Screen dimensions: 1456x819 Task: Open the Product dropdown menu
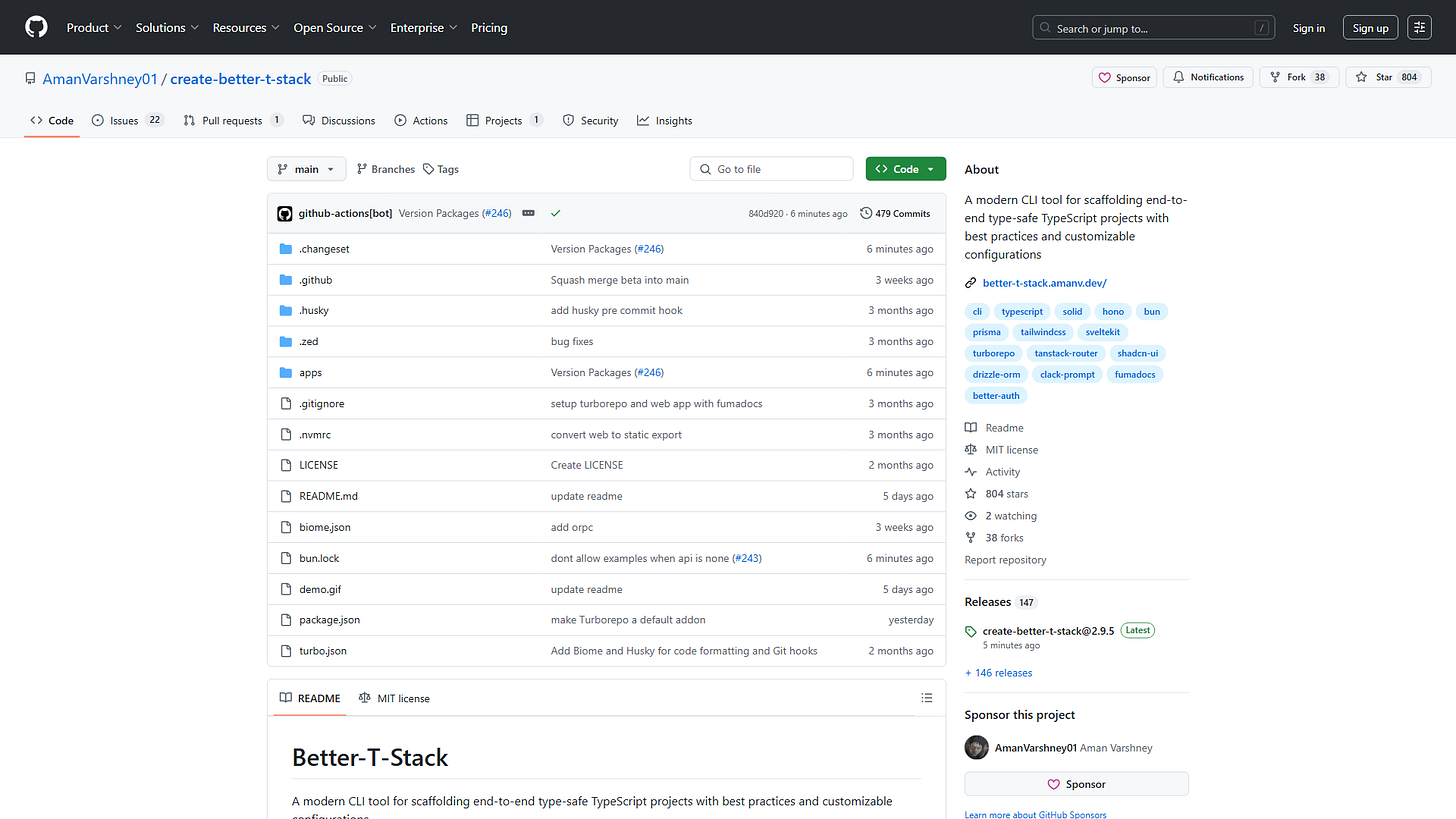click(94, 28)
